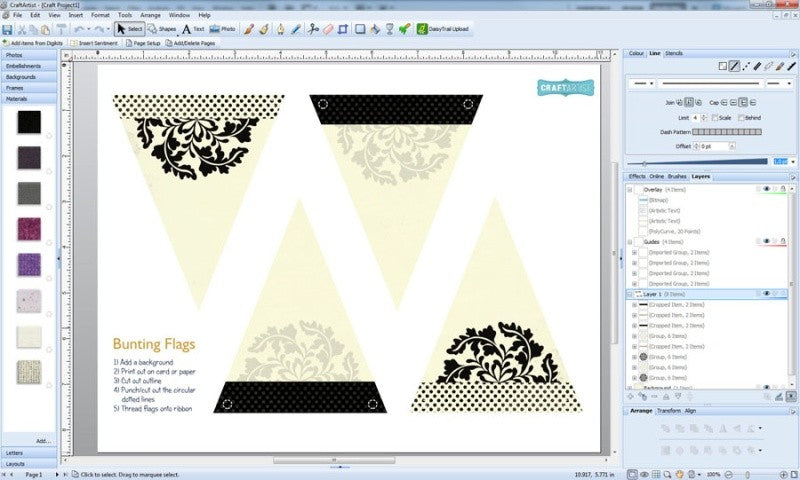Open the Insert menu

click(x=76, y=15)
